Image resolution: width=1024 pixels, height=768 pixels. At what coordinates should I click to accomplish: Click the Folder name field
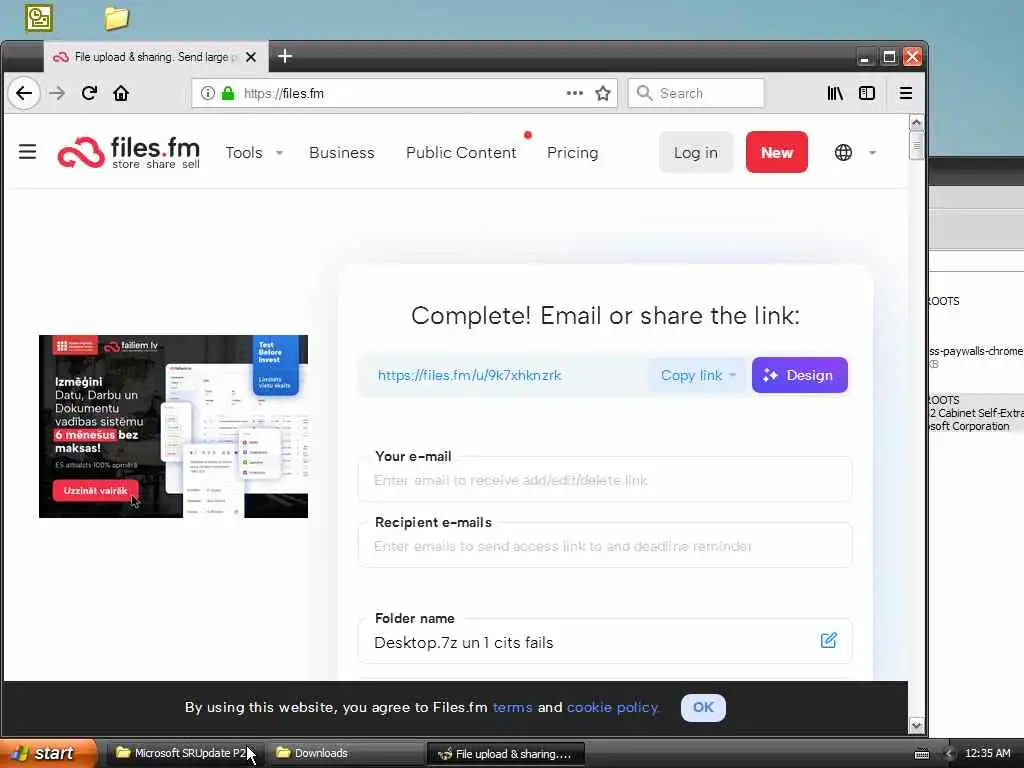605,642
